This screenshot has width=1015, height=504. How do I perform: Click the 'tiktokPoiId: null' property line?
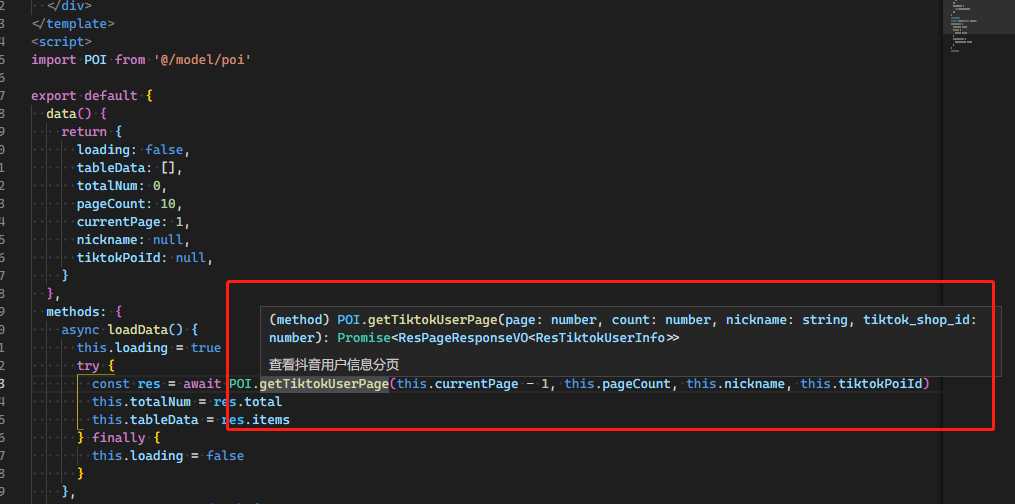pyautogui.click(x=146, y=257)
